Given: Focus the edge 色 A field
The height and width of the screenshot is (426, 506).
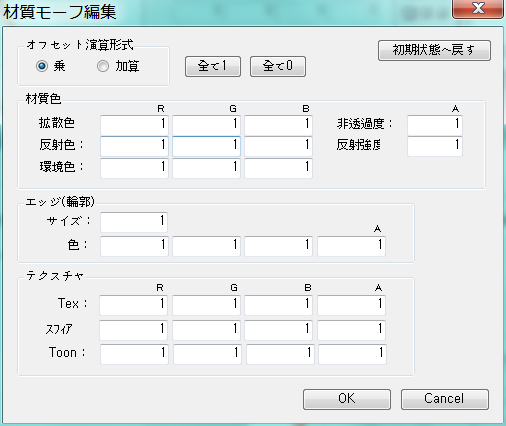Looking at the screenshot, I should [351, 246].
